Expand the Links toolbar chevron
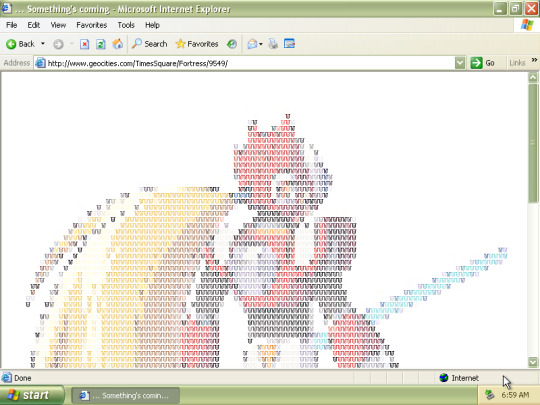 point(534,60)
